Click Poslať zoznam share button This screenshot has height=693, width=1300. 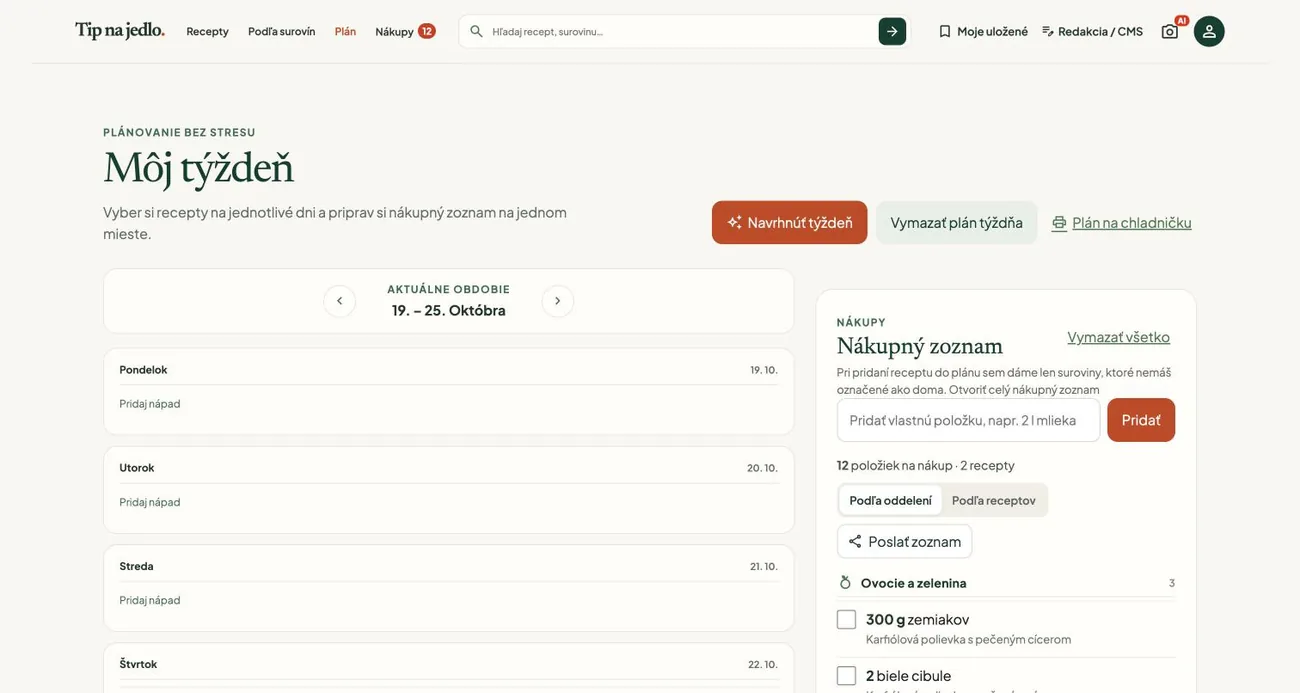904,541
